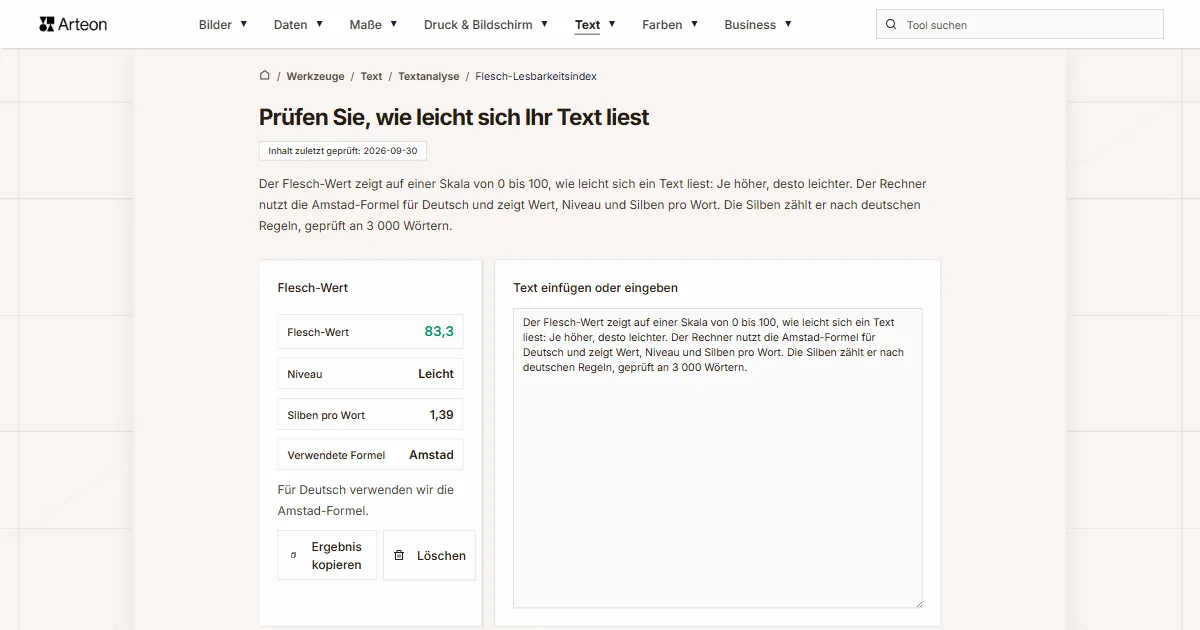Viewport: 1200px width, 630px height.
Task: Go to Text breadcrumb link
Action: (371, 76)
